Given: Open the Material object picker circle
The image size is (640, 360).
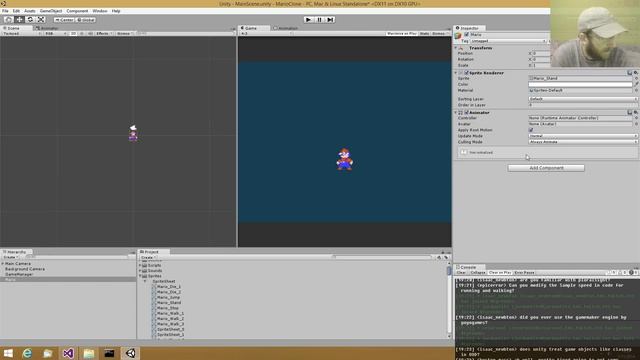Looking at the screenshot, I should coord(636,91).
